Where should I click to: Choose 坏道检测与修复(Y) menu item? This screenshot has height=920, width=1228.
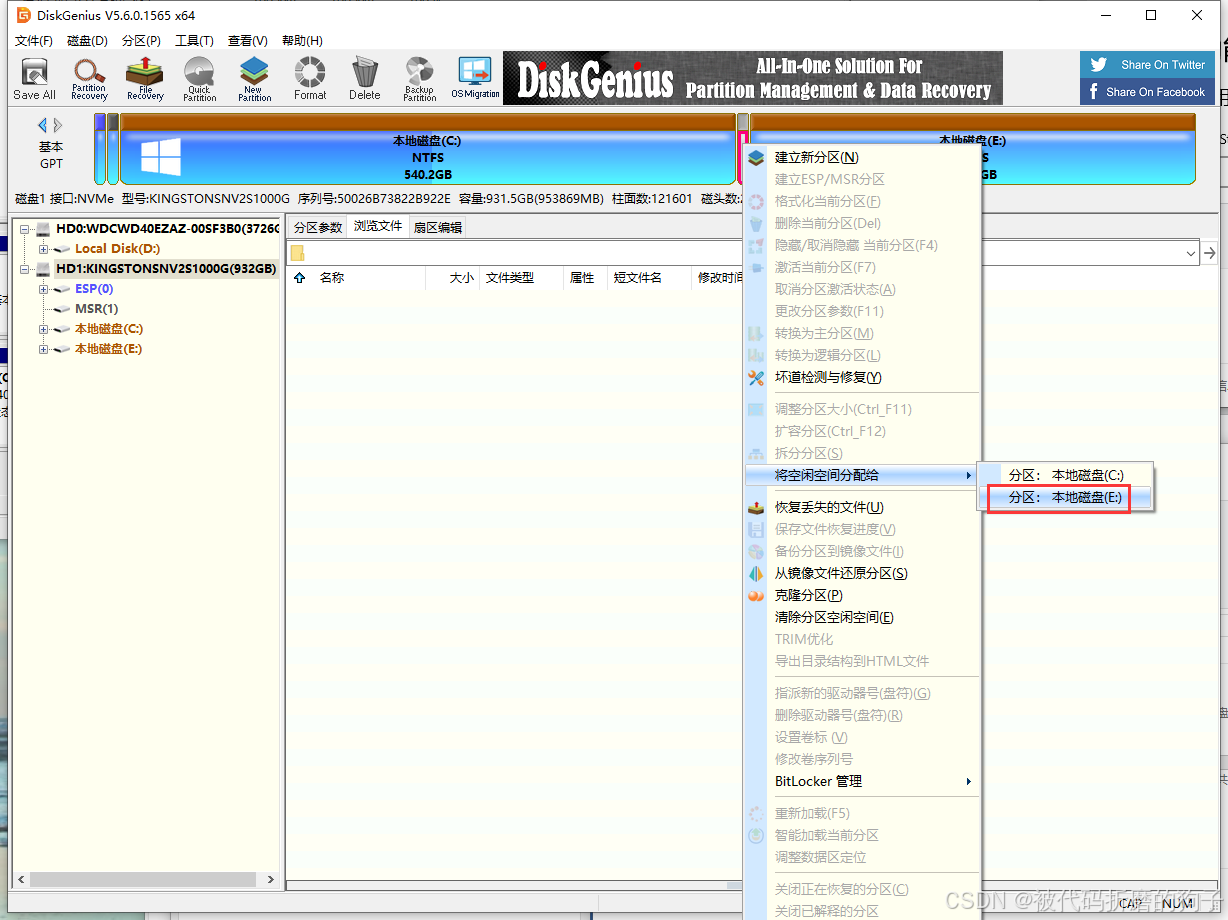click(861, 378)
